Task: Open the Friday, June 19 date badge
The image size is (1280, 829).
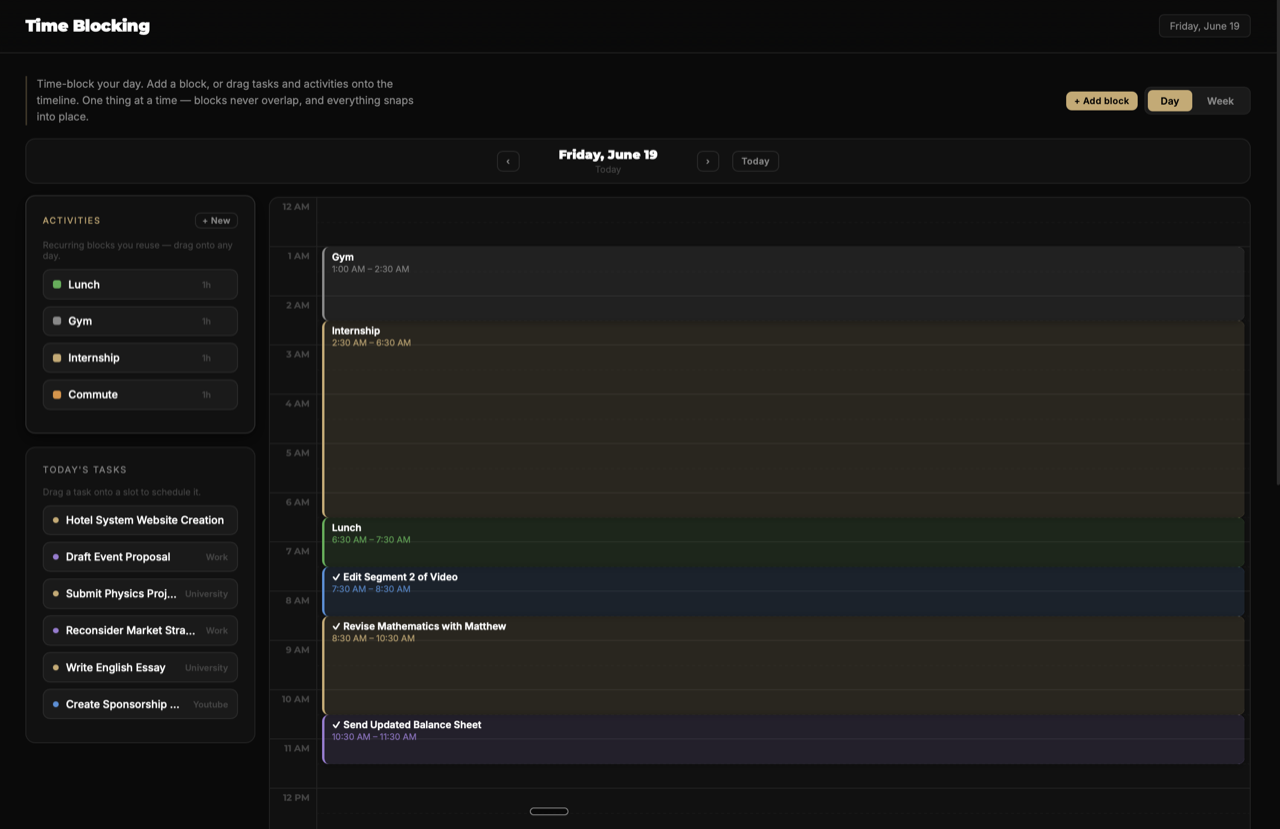Action: (1204, 26)
